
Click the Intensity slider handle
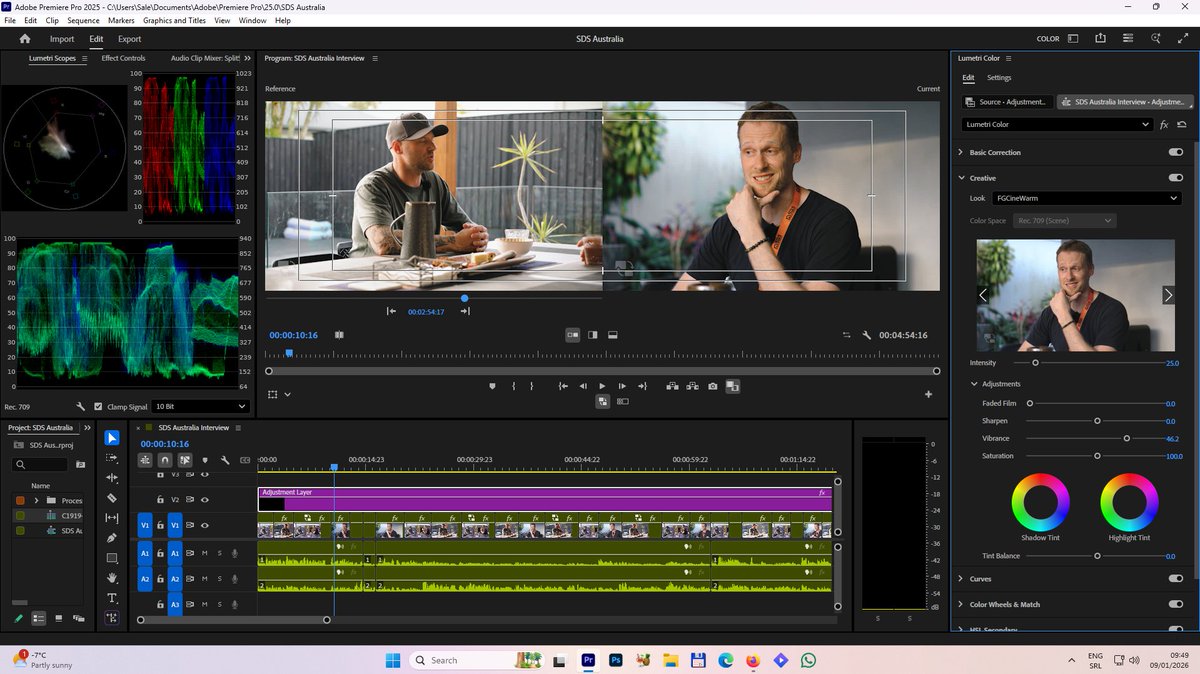[x=1035, y=363]
